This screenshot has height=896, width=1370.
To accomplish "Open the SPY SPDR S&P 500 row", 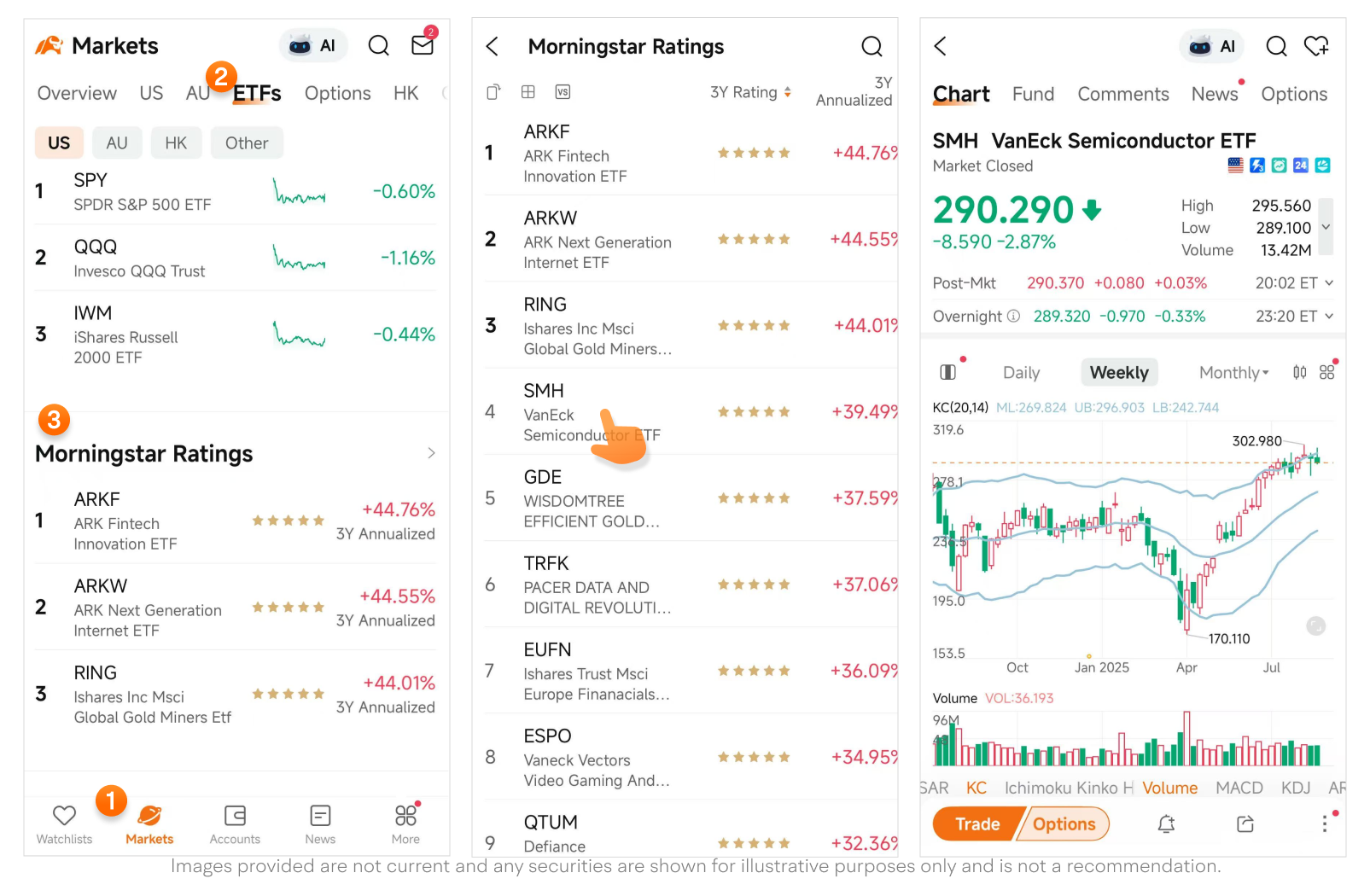I will (236, 191).
